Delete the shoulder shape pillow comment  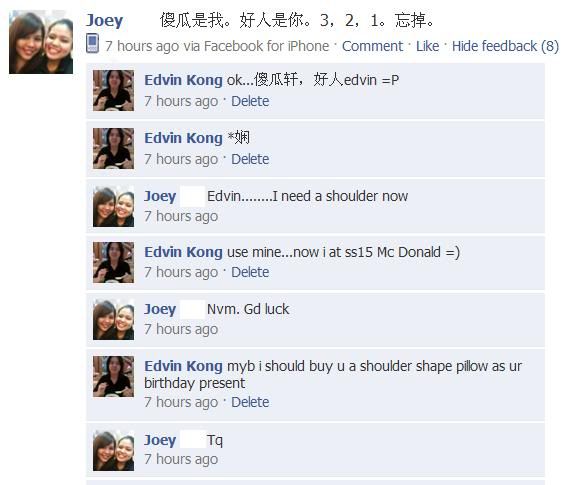click(250, 402)
